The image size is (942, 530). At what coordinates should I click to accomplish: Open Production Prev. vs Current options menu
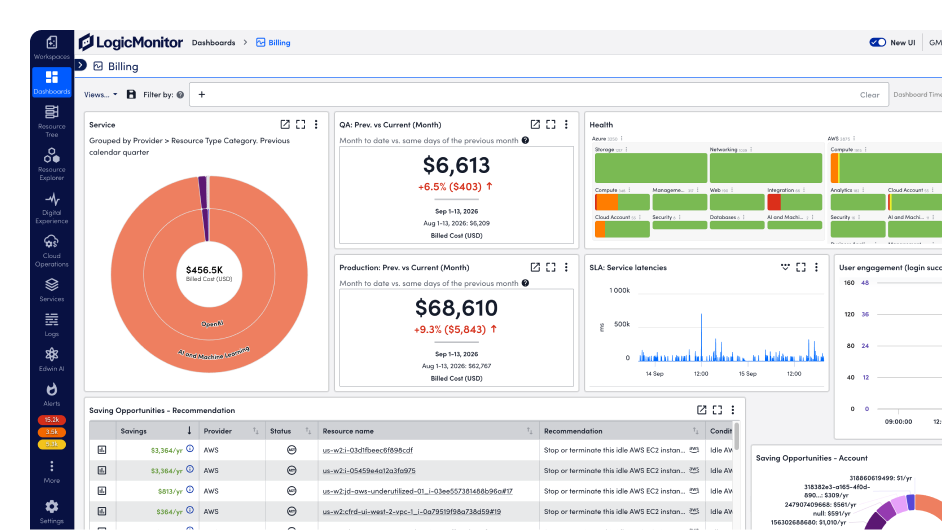tap(566, 267)
